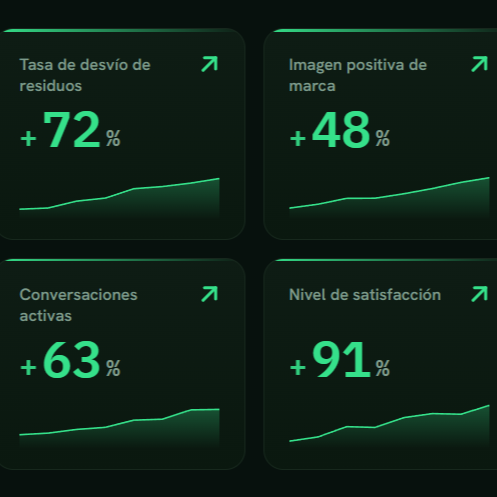Click the sparkline chart under +63%
Screen dimensions: 497x497
click(119, 428)
